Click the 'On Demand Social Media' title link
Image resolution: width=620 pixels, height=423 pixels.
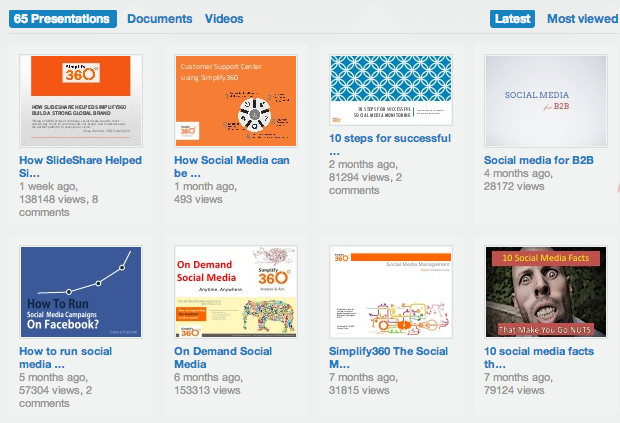pyautogui.click(x=223, y=357)
